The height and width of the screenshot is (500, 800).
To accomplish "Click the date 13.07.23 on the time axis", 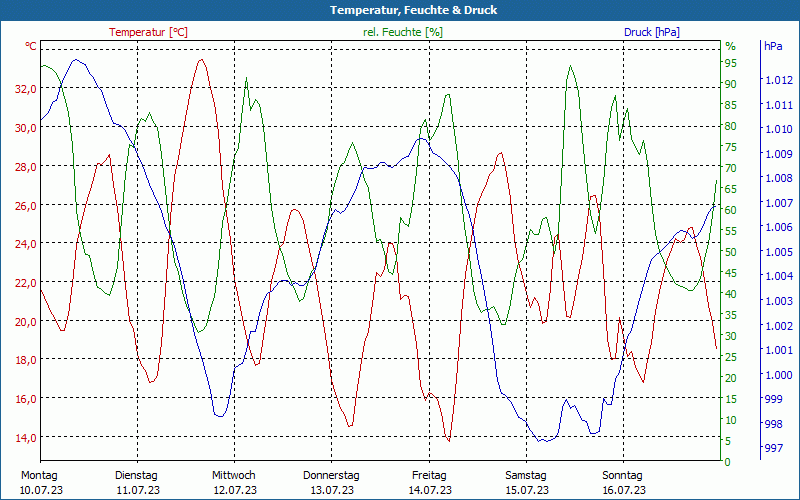I will tap(331, 490).
